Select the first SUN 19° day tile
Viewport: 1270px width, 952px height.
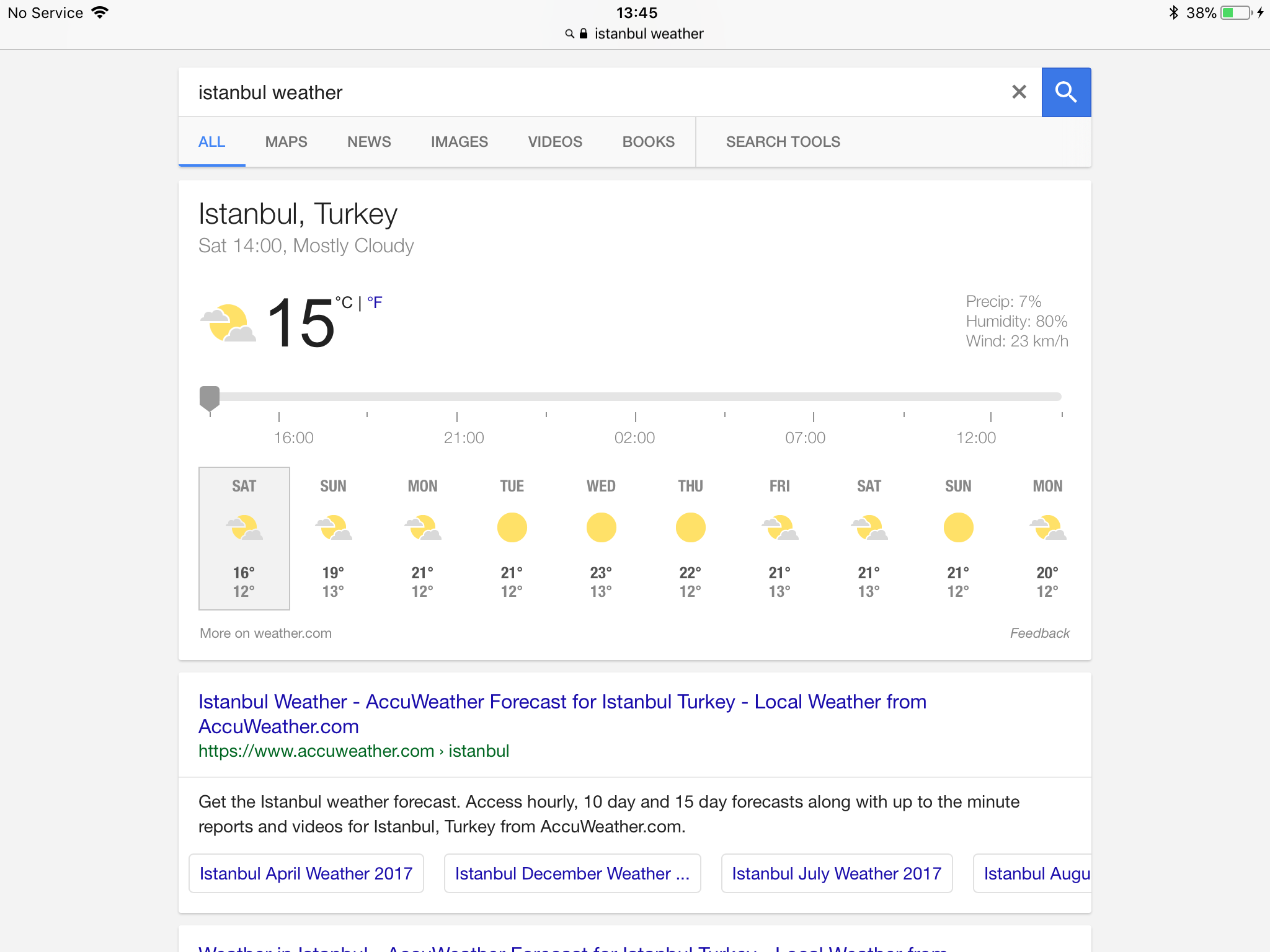[333, 538]
